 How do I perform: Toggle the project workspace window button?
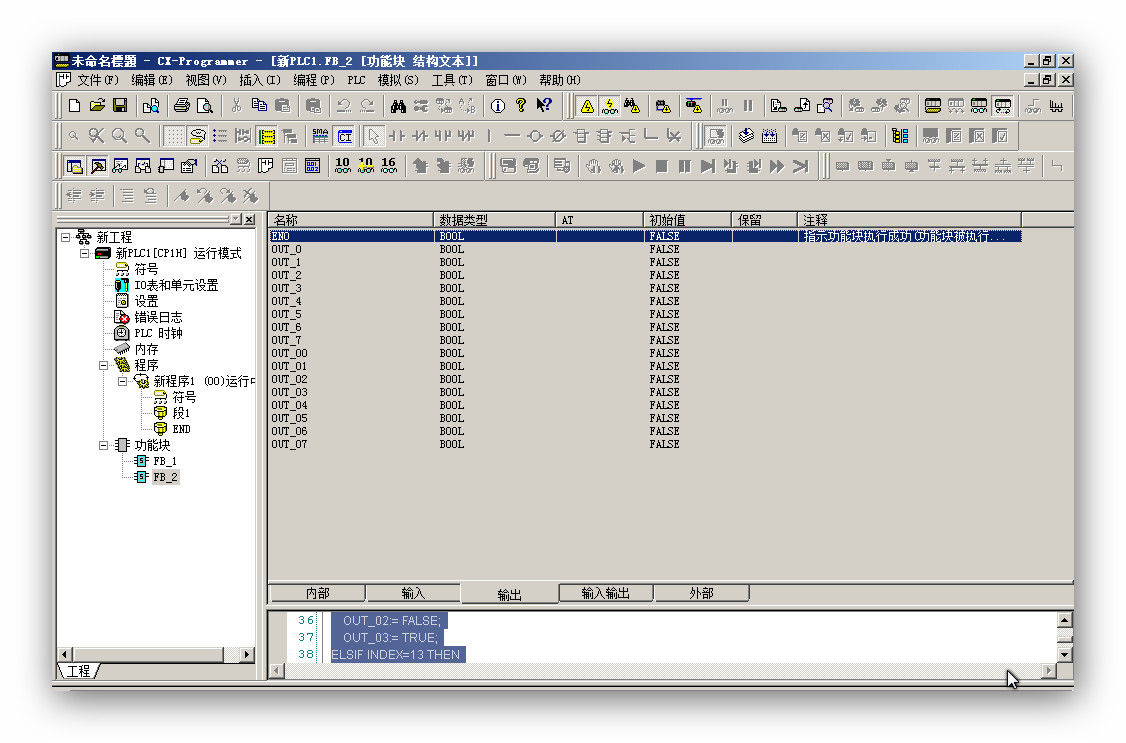pos(74,166)
